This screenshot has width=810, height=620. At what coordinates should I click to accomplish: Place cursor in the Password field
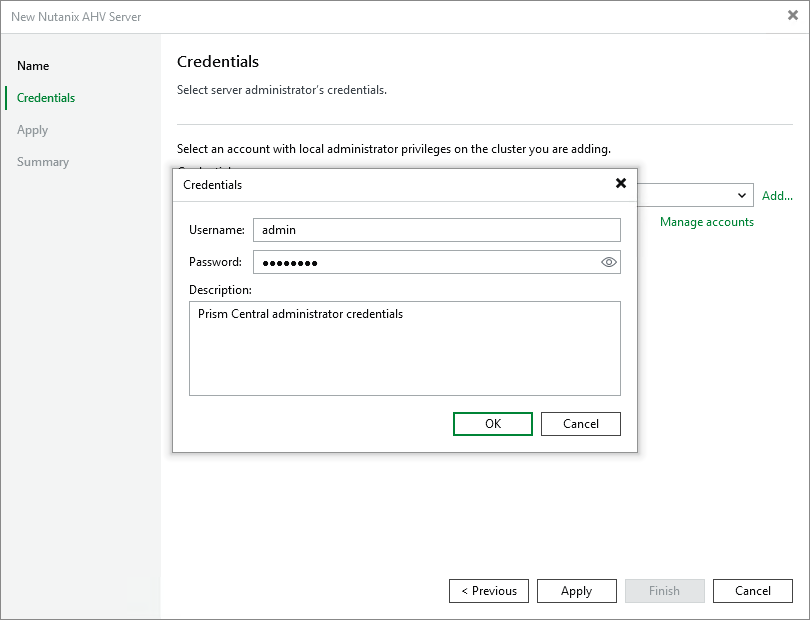click(x=420, y=261)
